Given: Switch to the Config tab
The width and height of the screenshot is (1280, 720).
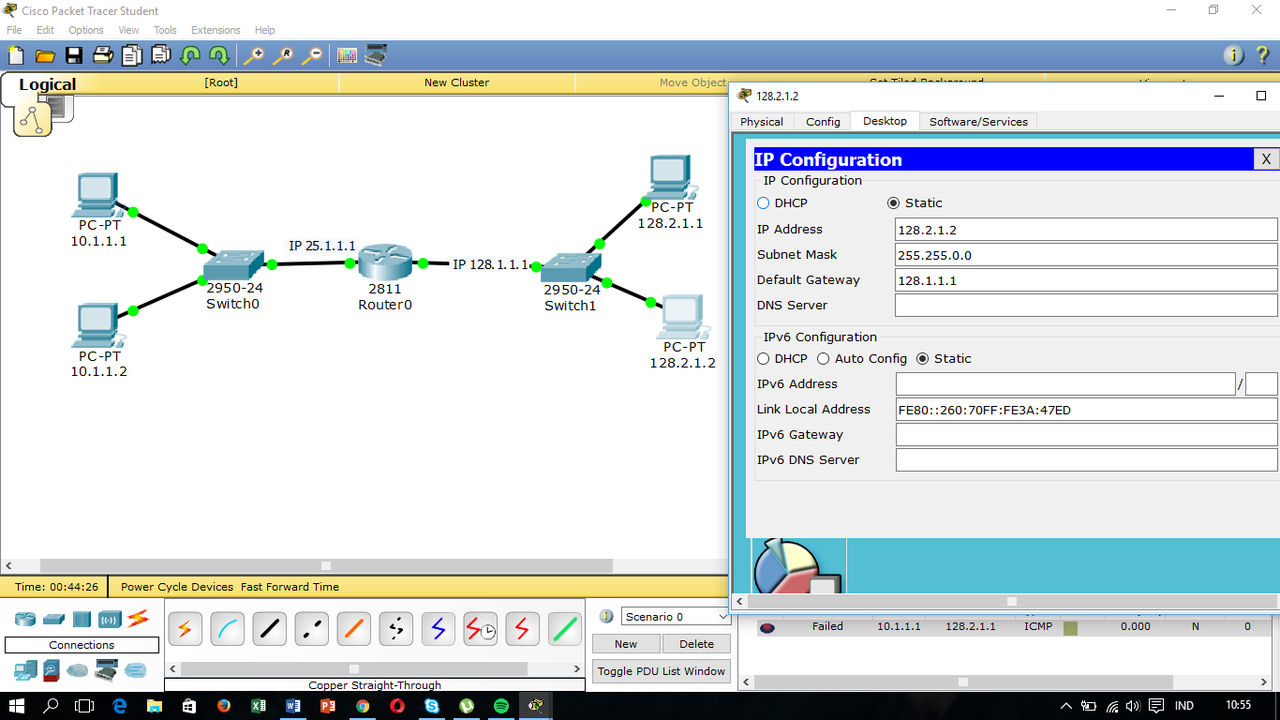Looking at the screenshot, I should (823, 122).
